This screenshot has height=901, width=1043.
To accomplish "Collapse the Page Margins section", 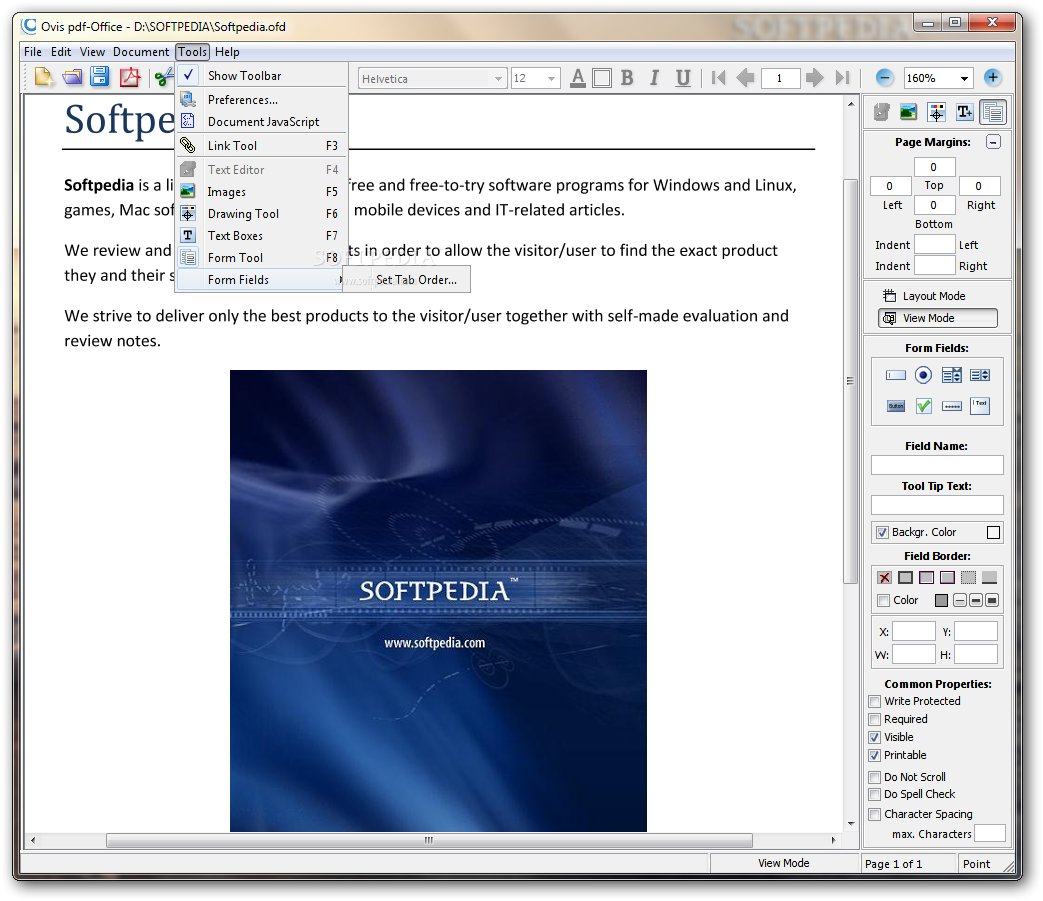I will click(x=993, y=142).
